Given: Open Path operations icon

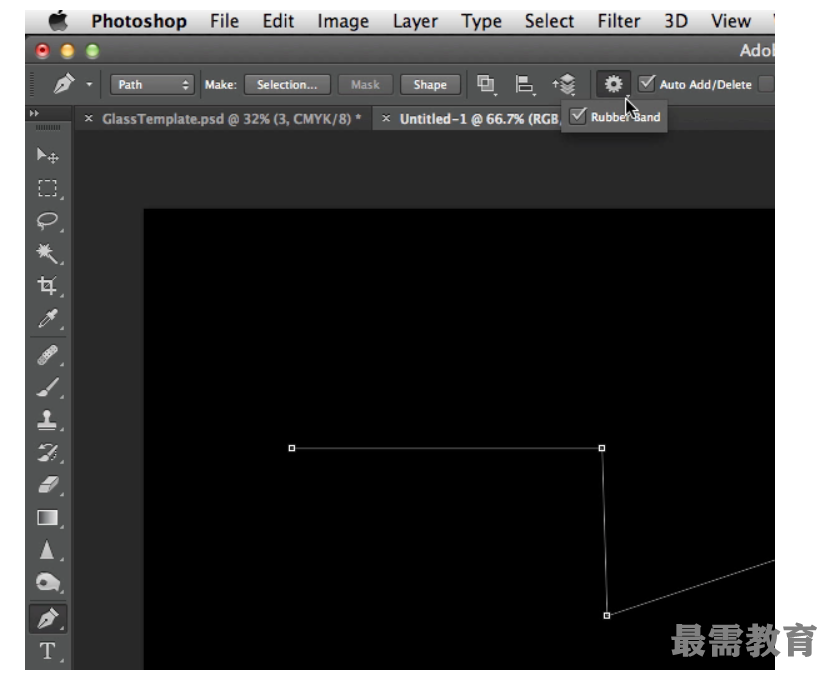Looking at the screenshot, I should tap(486, 84).
